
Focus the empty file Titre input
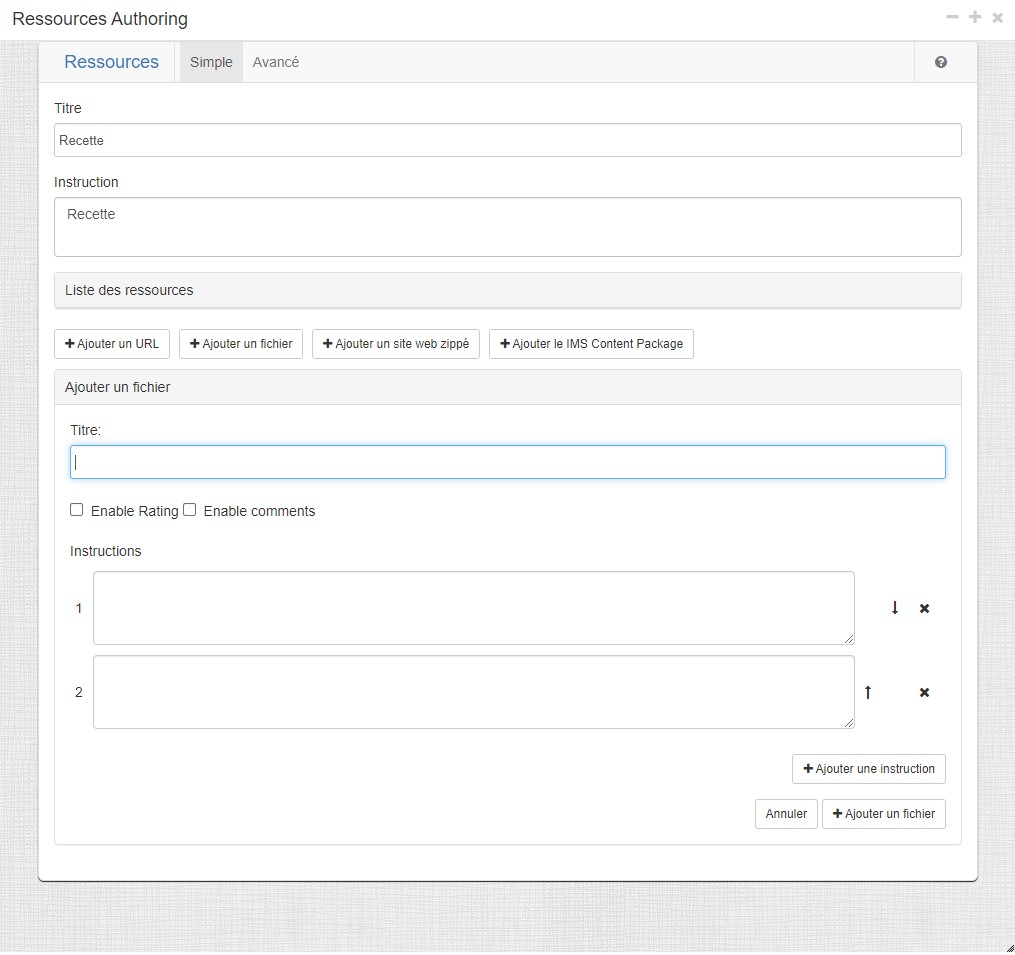tap(508, 462)
